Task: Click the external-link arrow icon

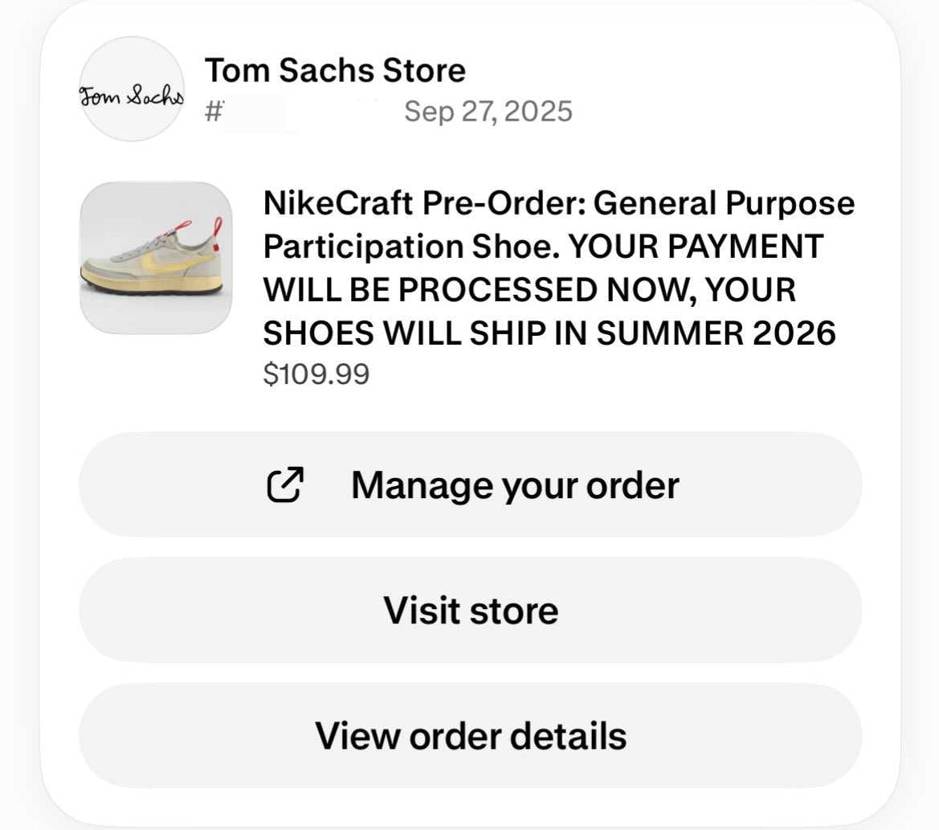Action: [x=284, y=484]
